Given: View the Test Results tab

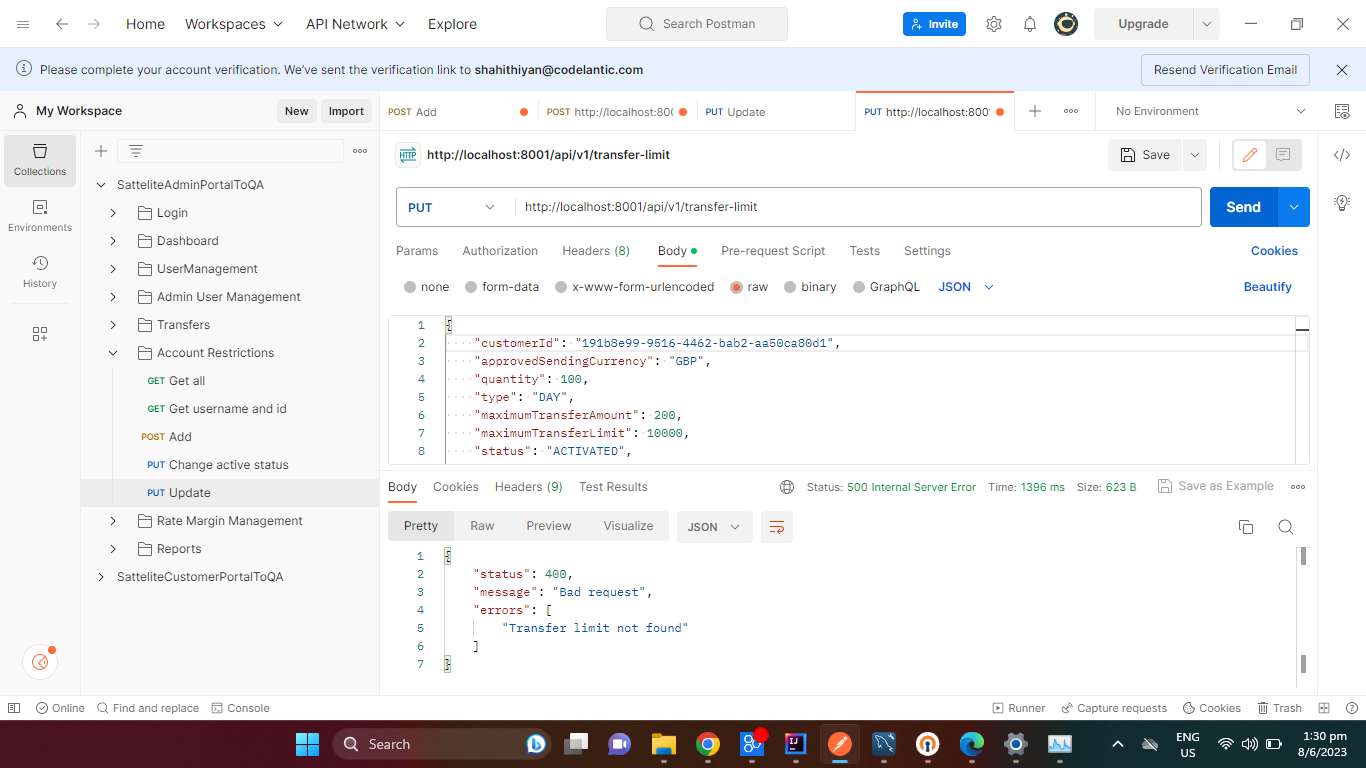Looking at the screenshot, I should pyautogui.click(x=613, y=487).
